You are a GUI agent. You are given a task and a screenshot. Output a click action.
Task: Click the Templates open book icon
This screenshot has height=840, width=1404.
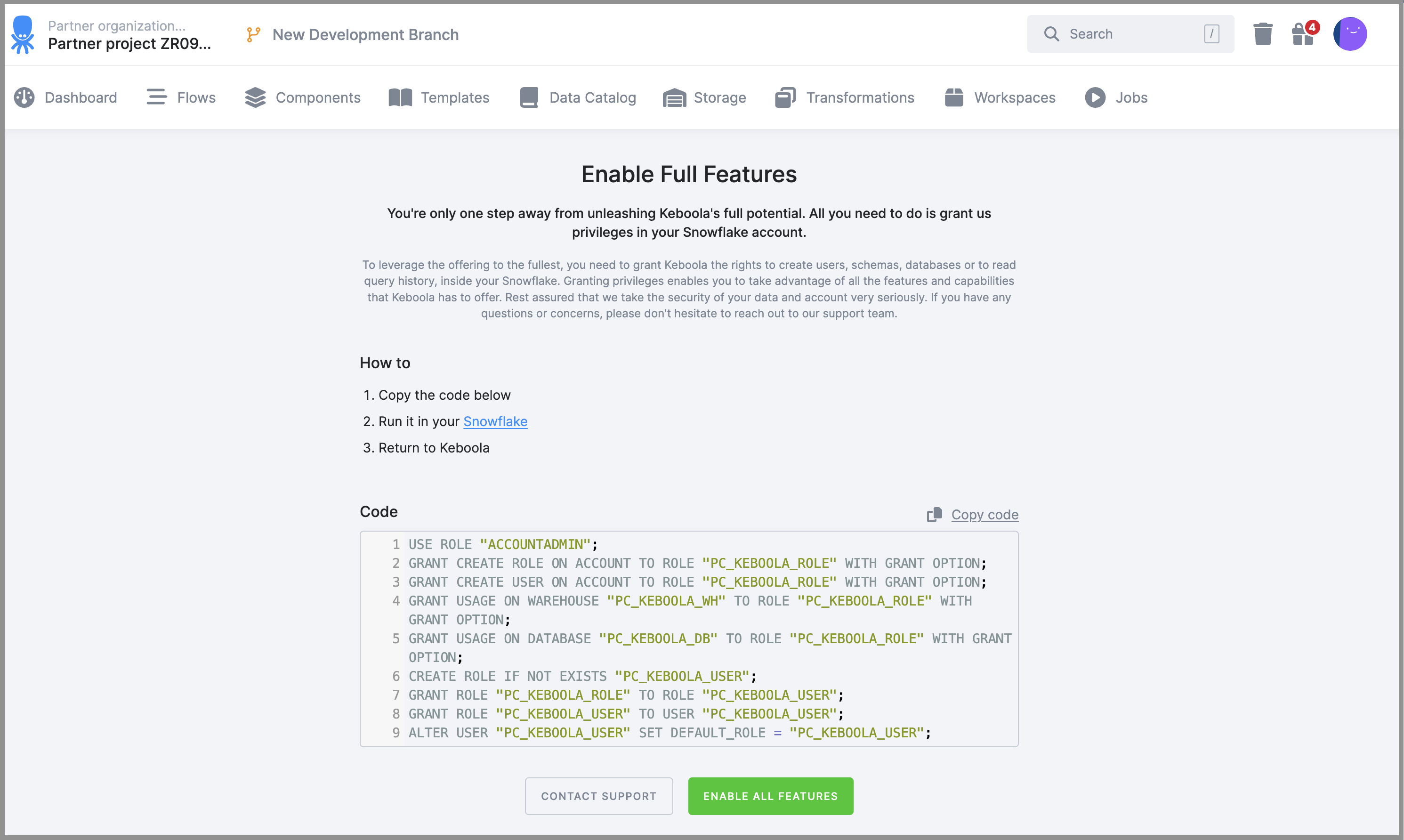400,97
